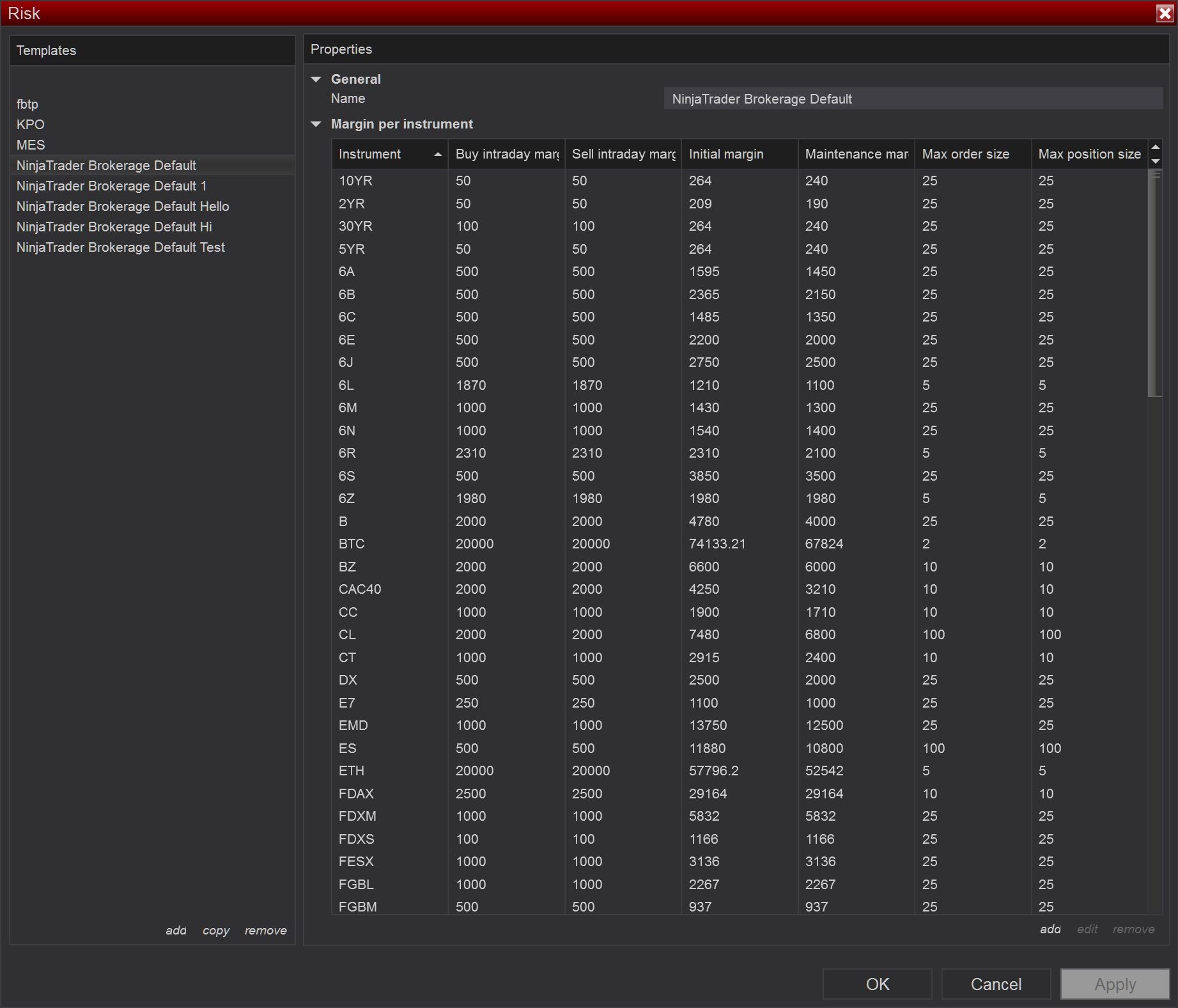Click the sort arrow in Instrument header
Image resolution: width=1178 pixels, height=1008 pixels.
coord(438,154)
